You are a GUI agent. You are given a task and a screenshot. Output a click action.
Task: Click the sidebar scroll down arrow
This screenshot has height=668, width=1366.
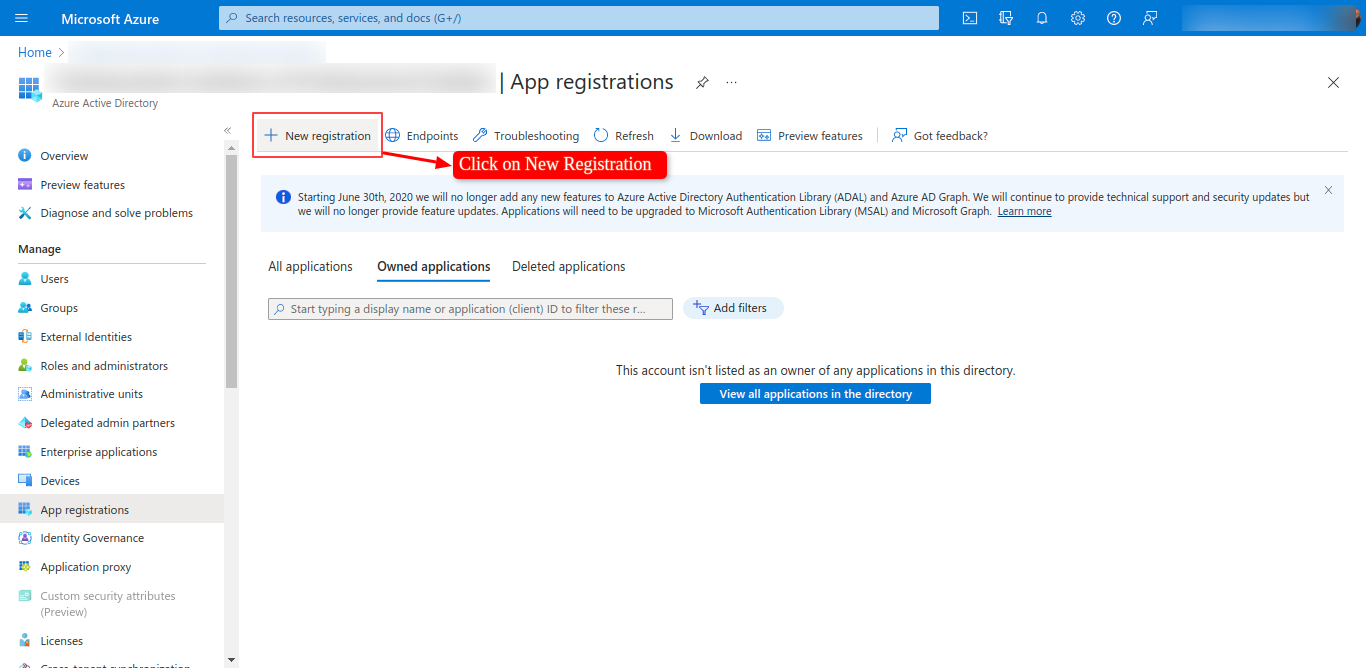[x=232, y=660]
